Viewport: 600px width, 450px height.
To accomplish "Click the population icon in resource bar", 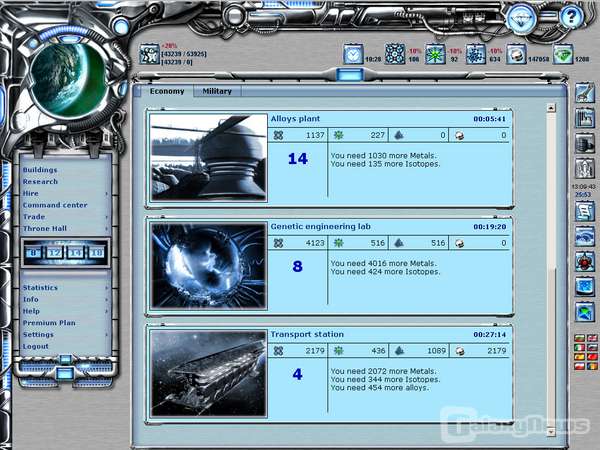I will [149, 54].
